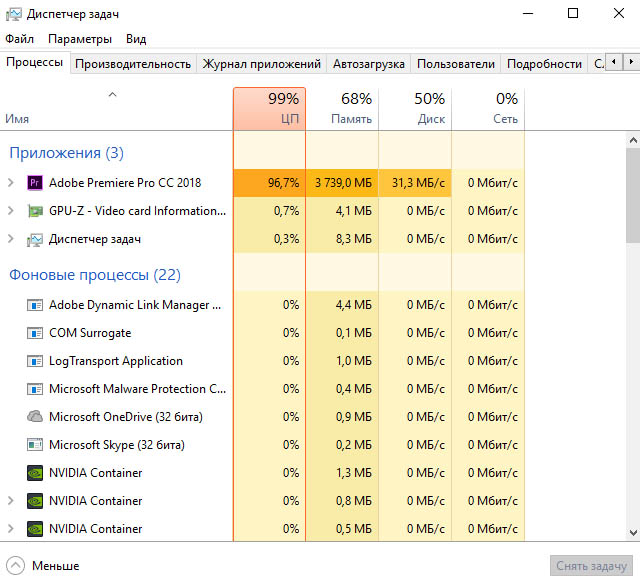Open the Файл menu
Screen dimensions: 640x588
tap(19, 39)
